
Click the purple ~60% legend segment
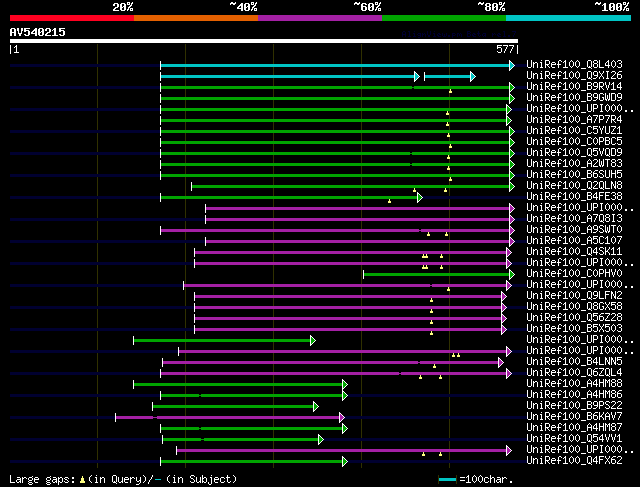[320, 18]
